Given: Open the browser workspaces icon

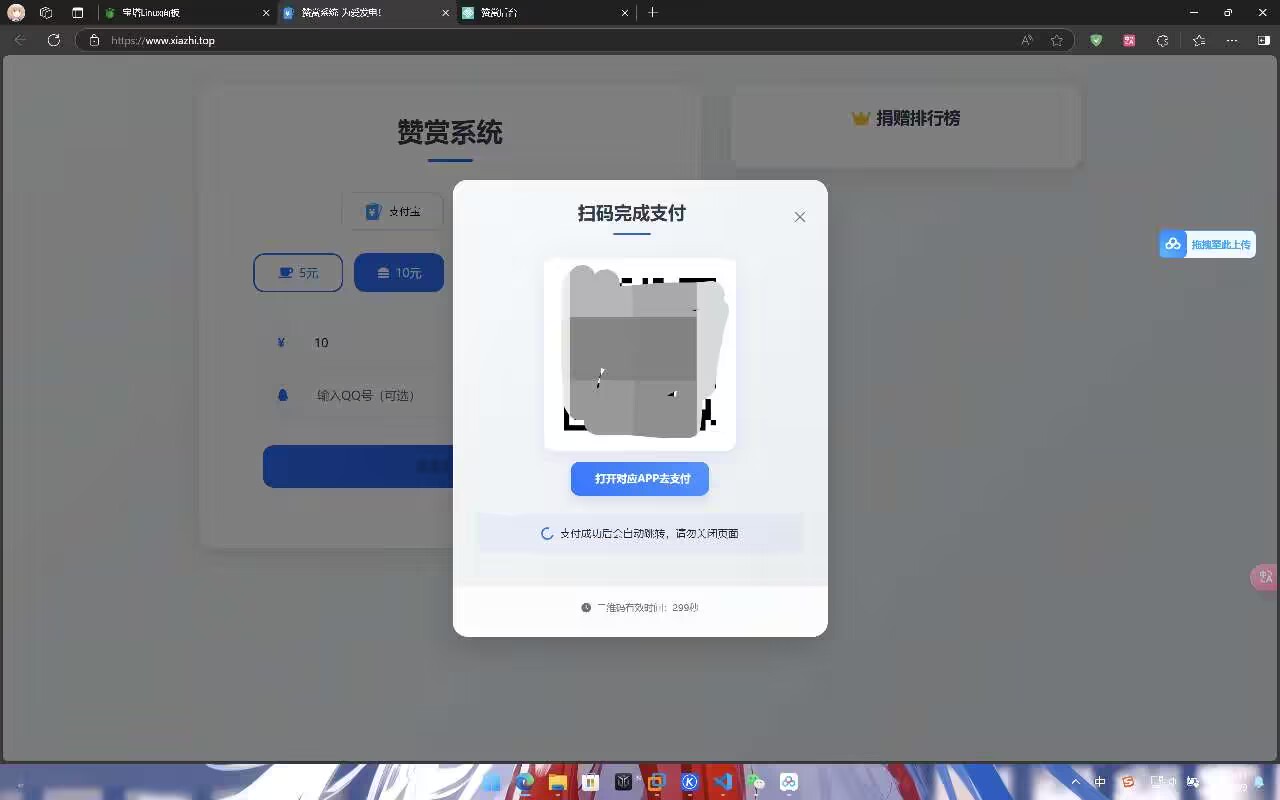Looking at the screenshot, I should [x=46, y=13].
